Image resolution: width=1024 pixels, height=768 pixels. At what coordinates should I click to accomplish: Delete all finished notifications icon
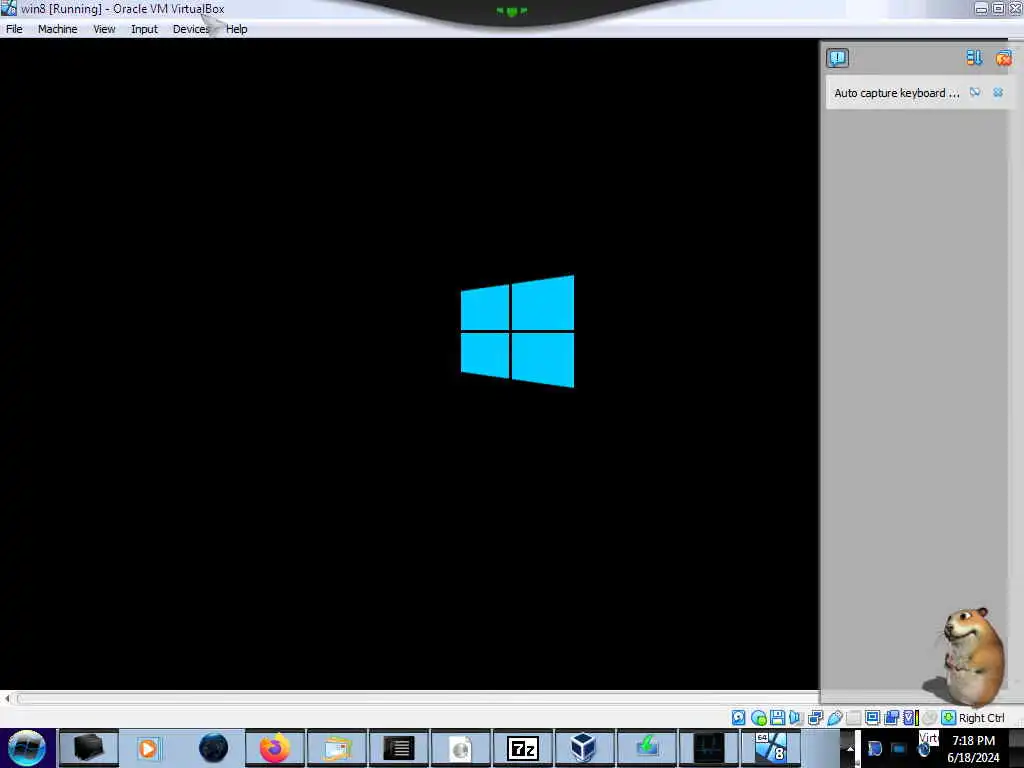click(1004, 58)
